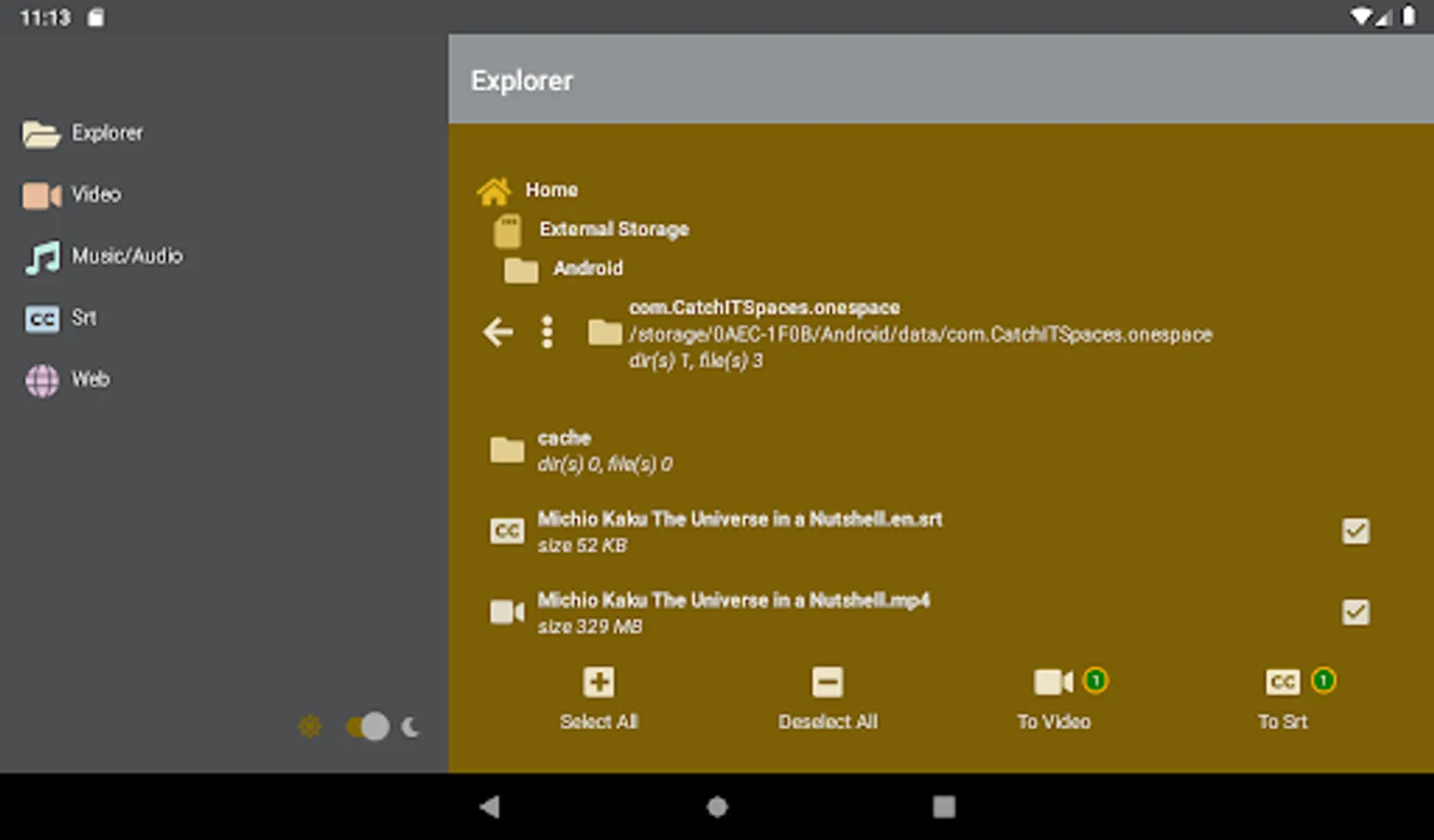Tap the Deselect All minus icon
Image resolution: width=1434 pixels, height=840 pixels.
pyautogui.click(x=827, y=682)
